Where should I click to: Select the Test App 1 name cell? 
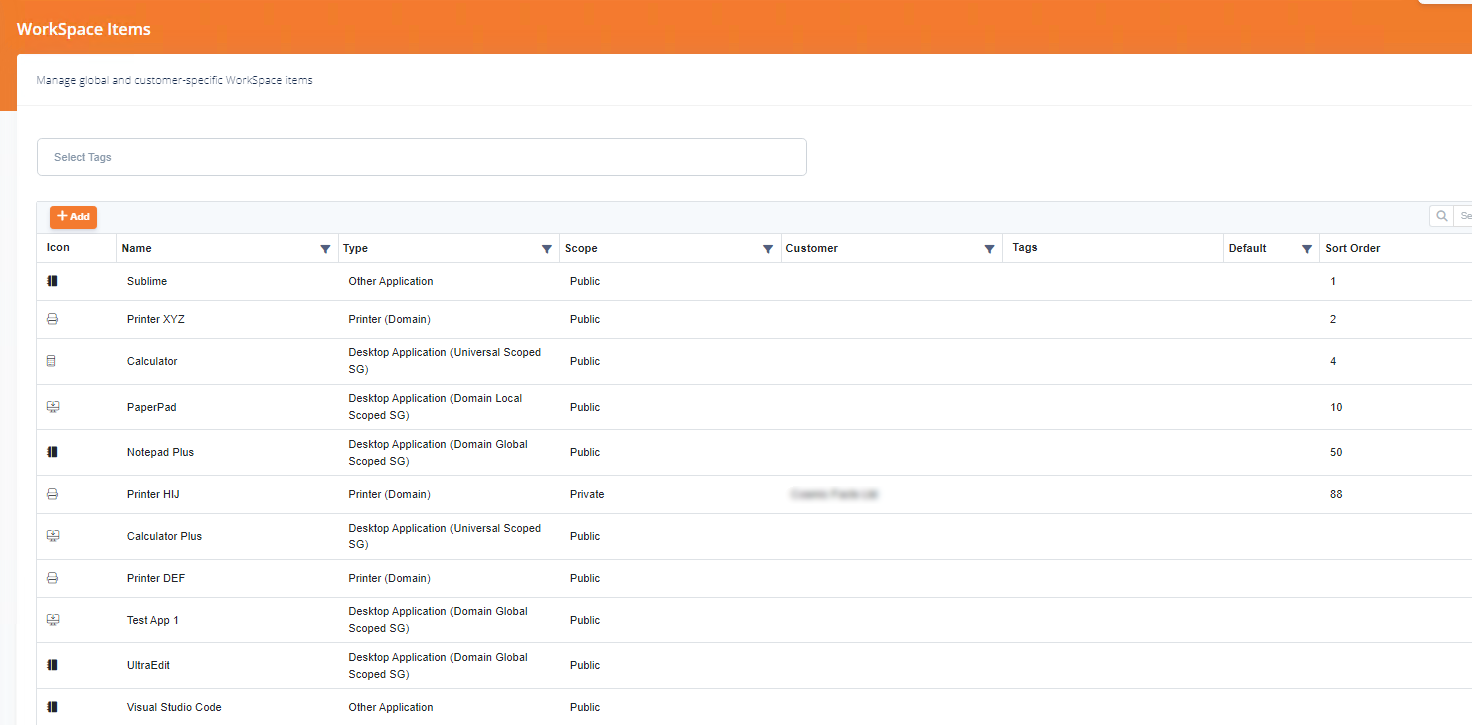coord(153,620)
